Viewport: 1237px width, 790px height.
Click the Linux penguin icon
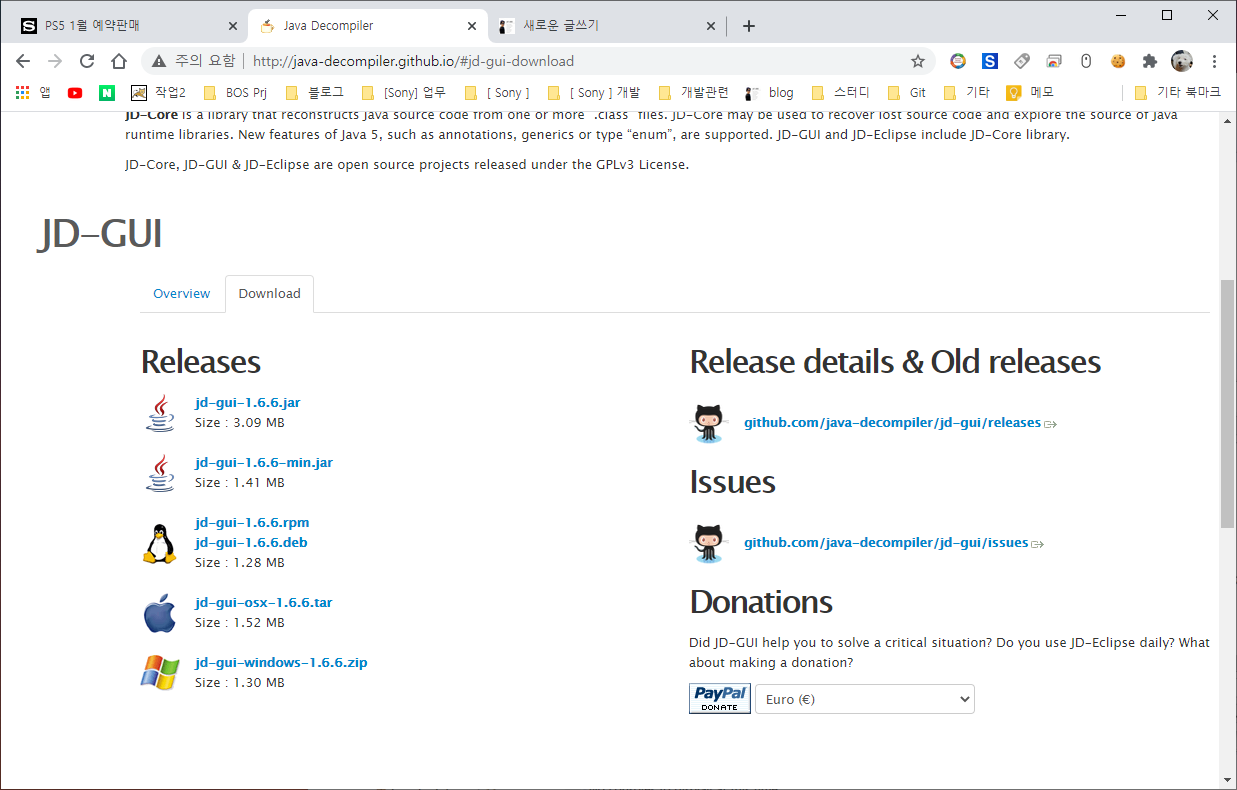(160, 543)
